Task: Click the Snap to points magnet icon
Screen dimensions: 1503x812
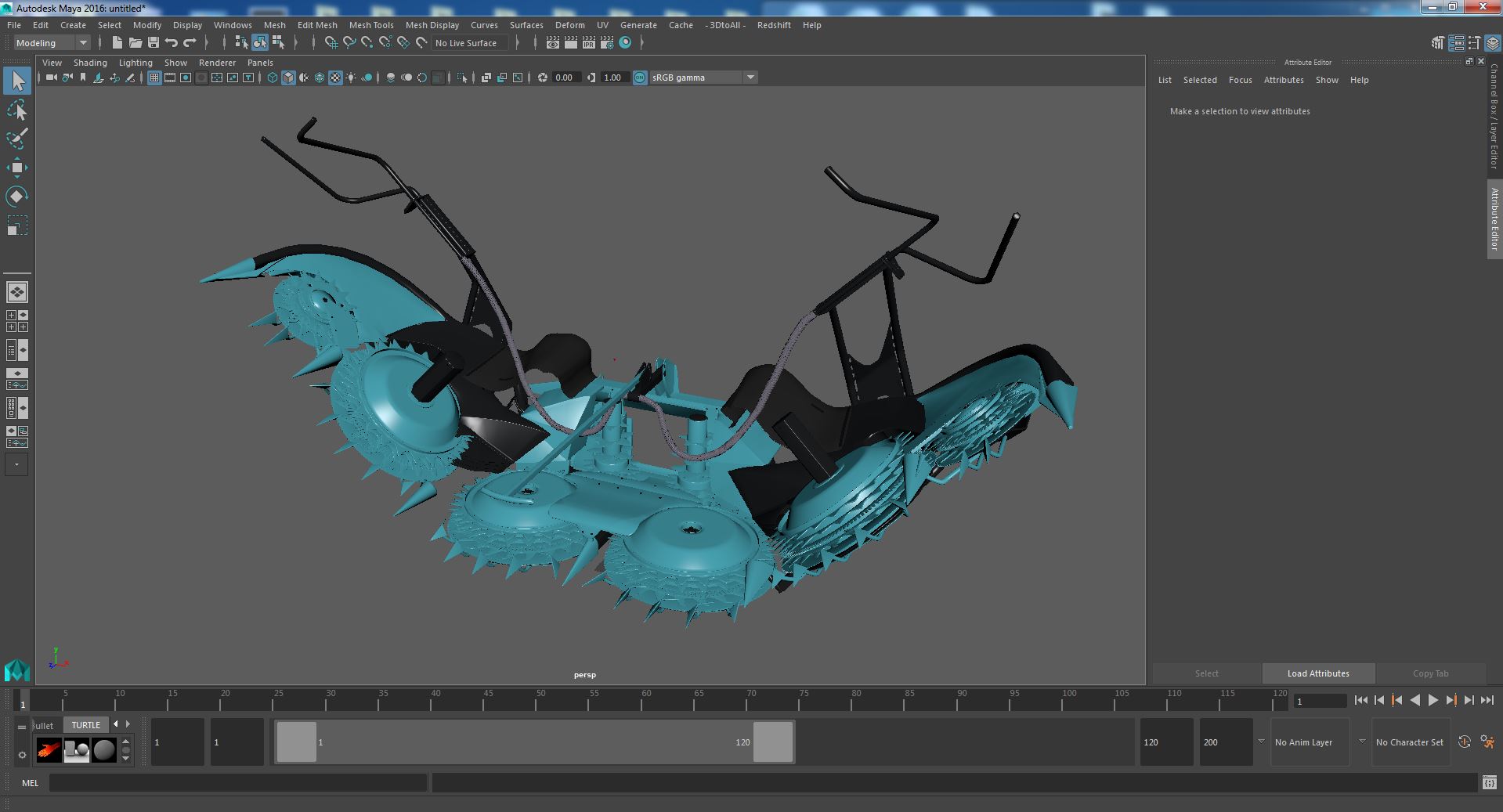Action: coord(367,42)
